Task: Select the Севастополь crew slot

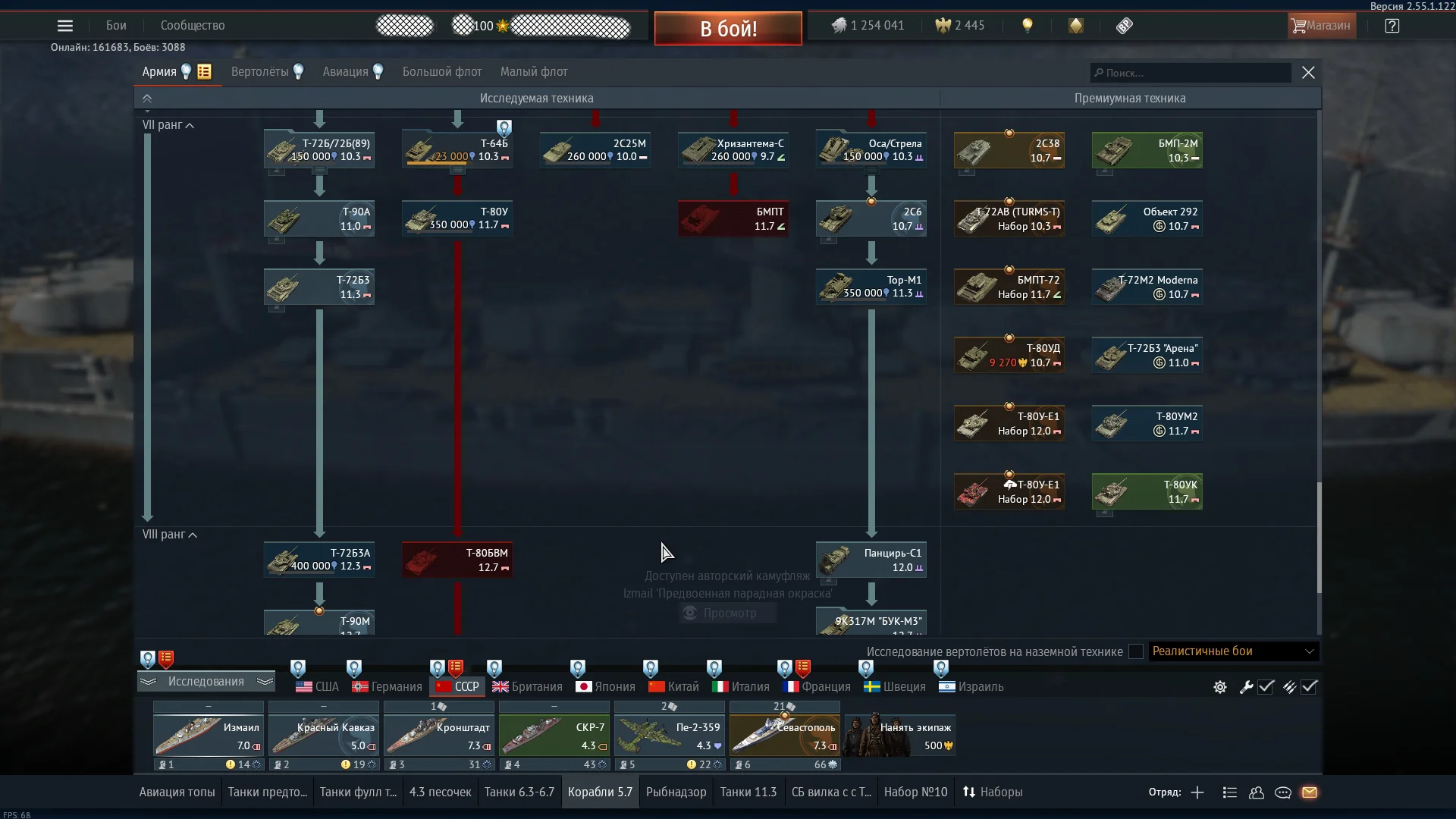Action: [x=785, y=736]
